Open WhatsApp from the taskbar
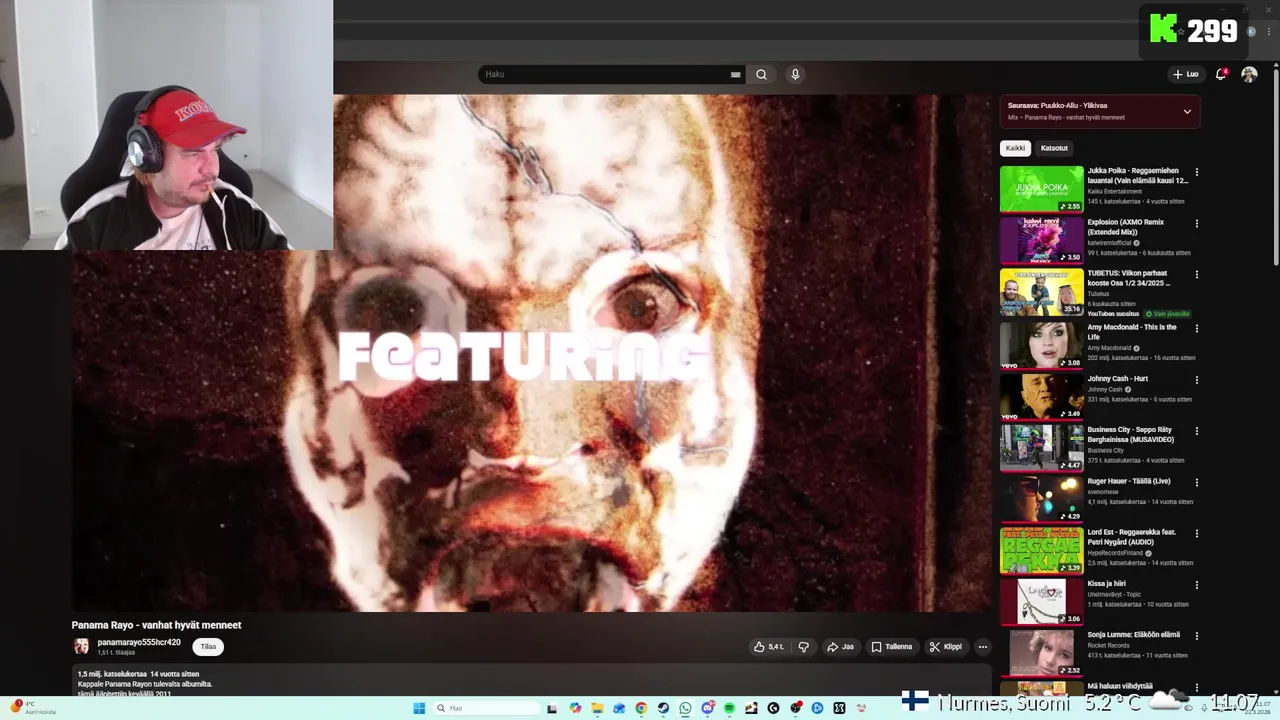 [685, 708]
